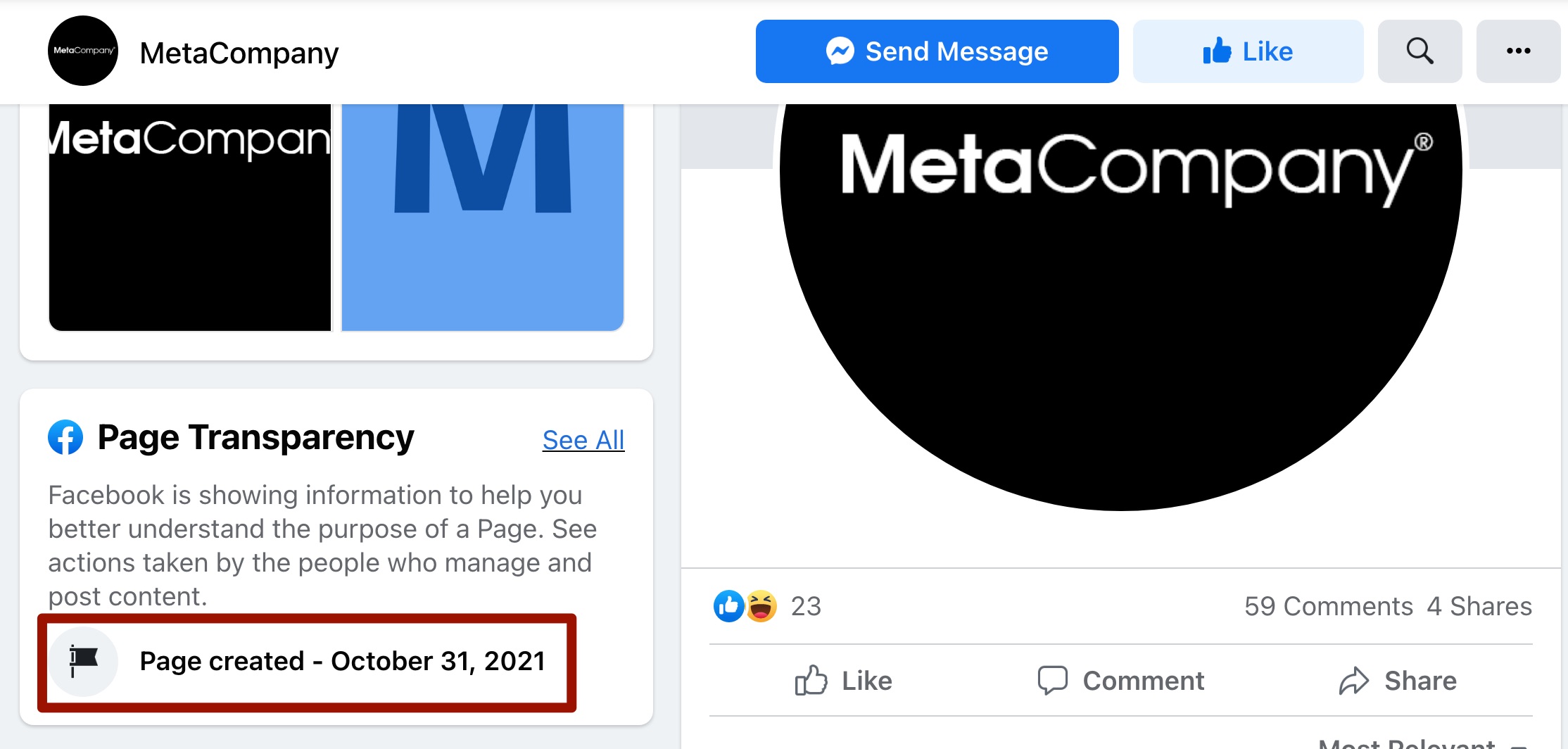This screenshot has height=749, width=1568.
Task: Click the MetaCompany round profile avatar
Action: point(83,51)
